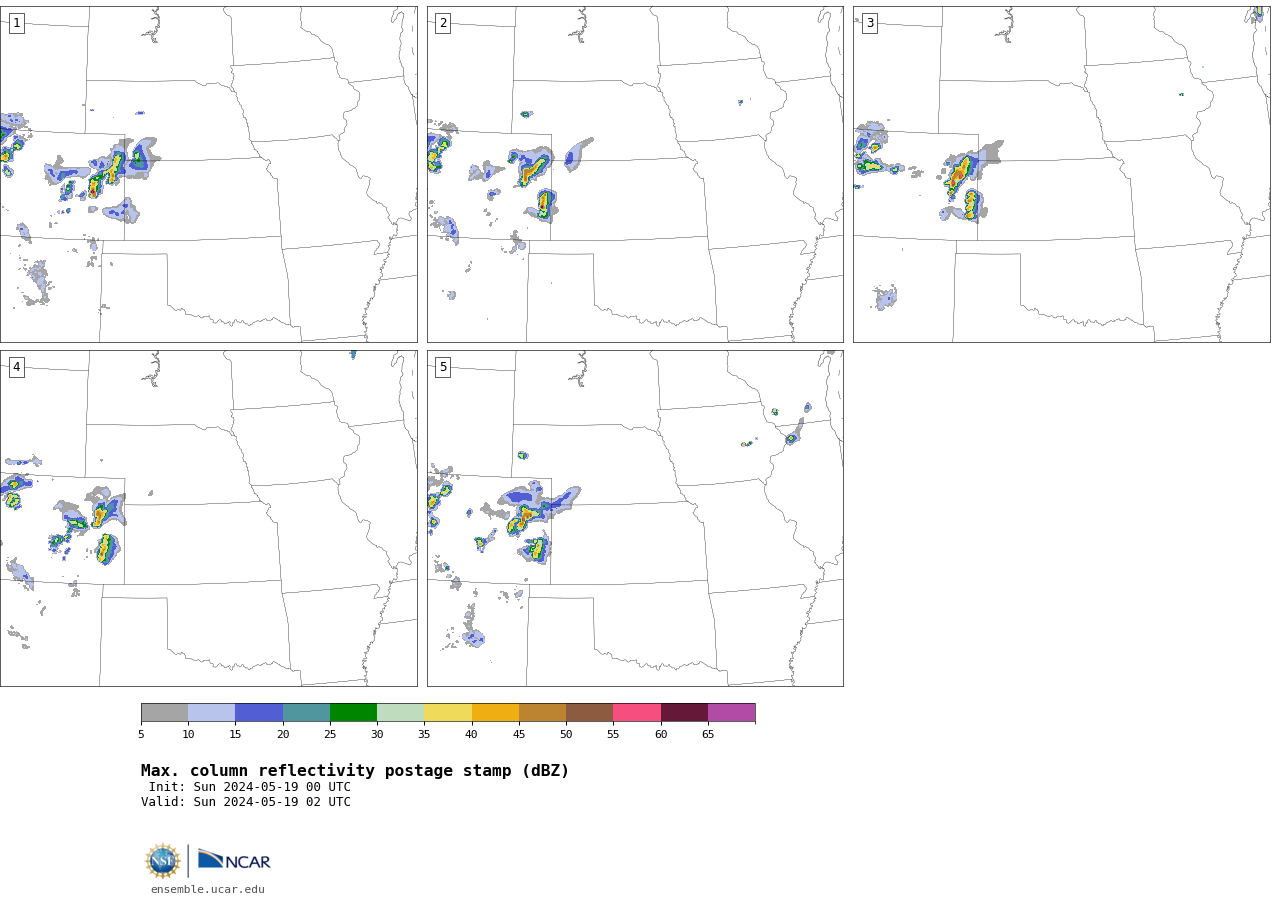Click the colorbar tick label 50
The image size is (1280, 901).
click(566, 735)
